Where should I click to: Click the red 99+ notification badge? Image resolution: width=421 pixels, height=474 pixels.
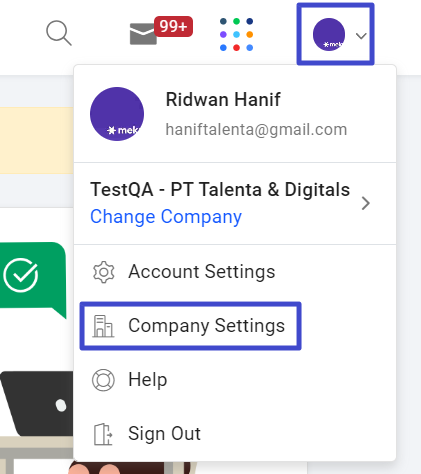click(173, 26)
